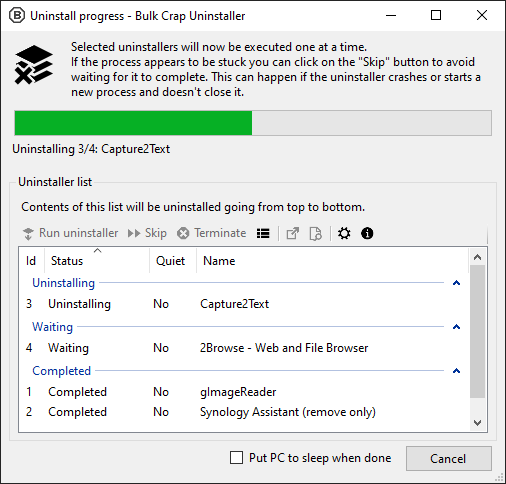The height and width of the screenshot is (484, 506).
Task: Click the scroll down arrow of the list
Action: [477, 423]
